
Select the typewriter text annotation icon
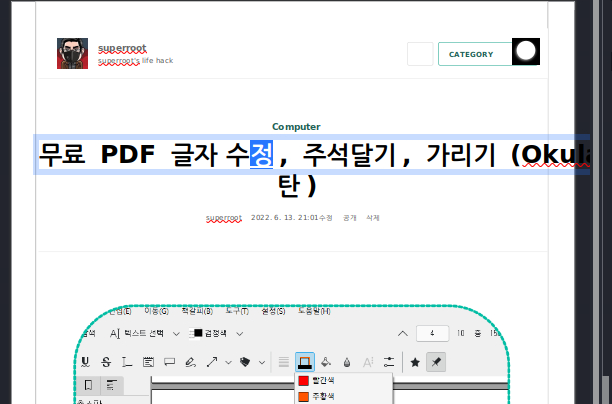pyautogui.click(x=127, y=362)
